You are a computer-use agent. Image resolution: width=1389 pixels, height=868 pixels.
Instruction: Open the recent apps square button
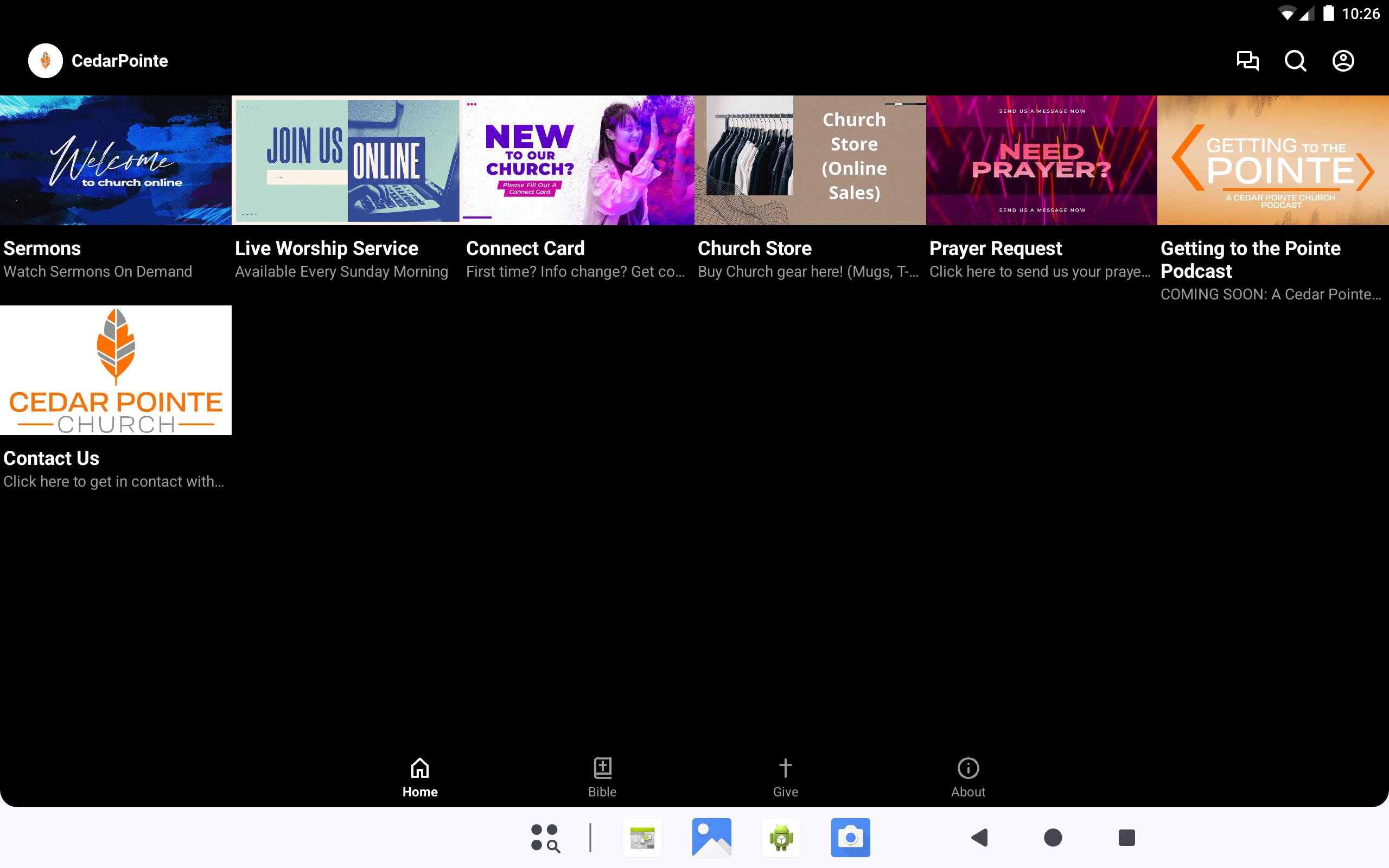tap(1126, 838)
